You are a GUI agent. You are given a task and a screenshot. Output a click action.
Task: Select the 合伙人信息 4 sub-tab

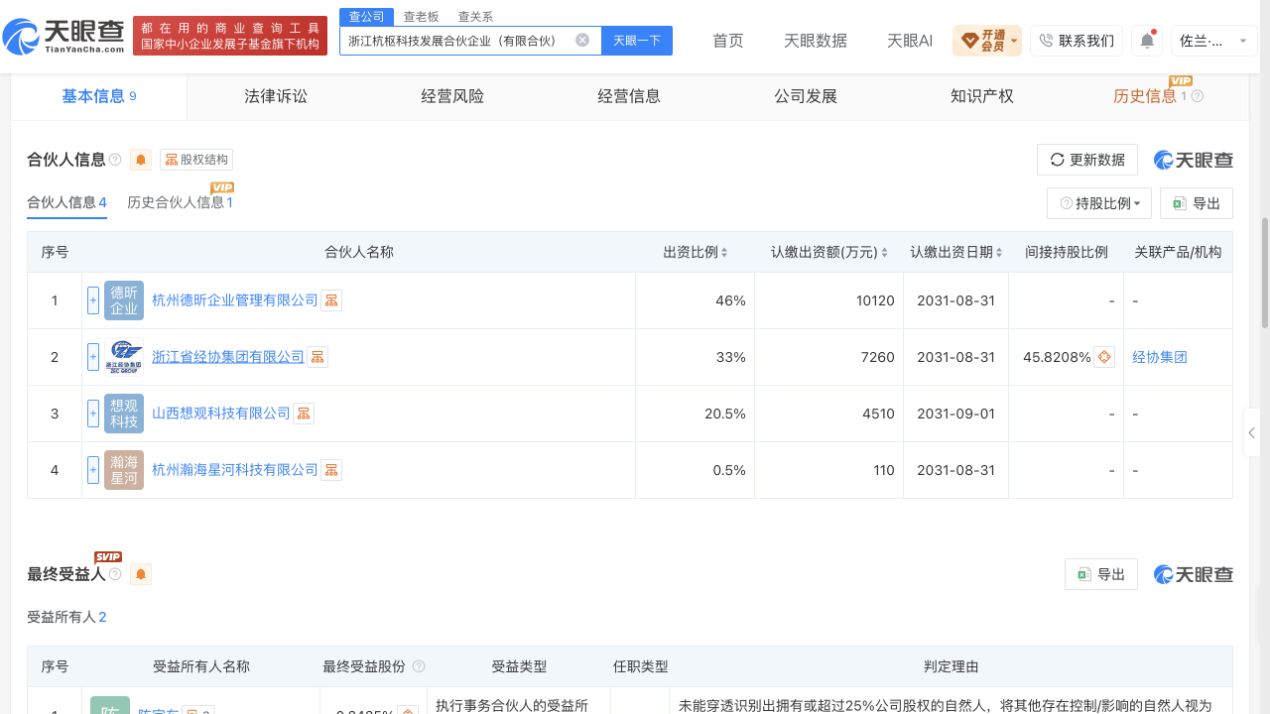click(x=67, y=203)
